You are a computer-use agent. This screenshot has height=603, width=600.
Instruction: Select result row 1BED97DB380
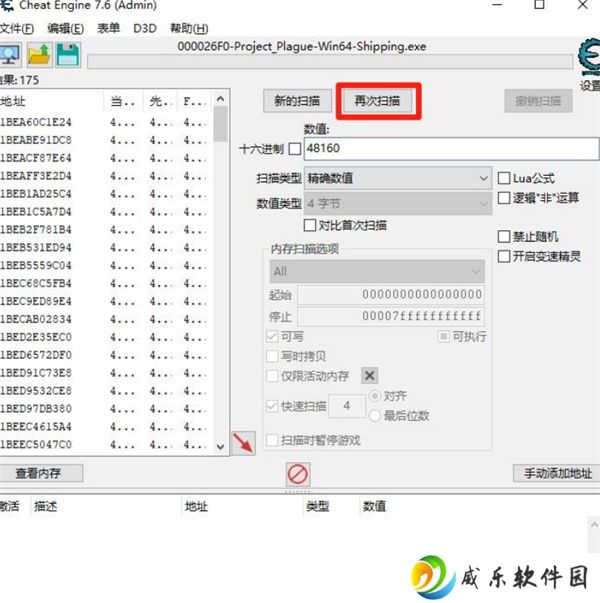pos(106,408)
